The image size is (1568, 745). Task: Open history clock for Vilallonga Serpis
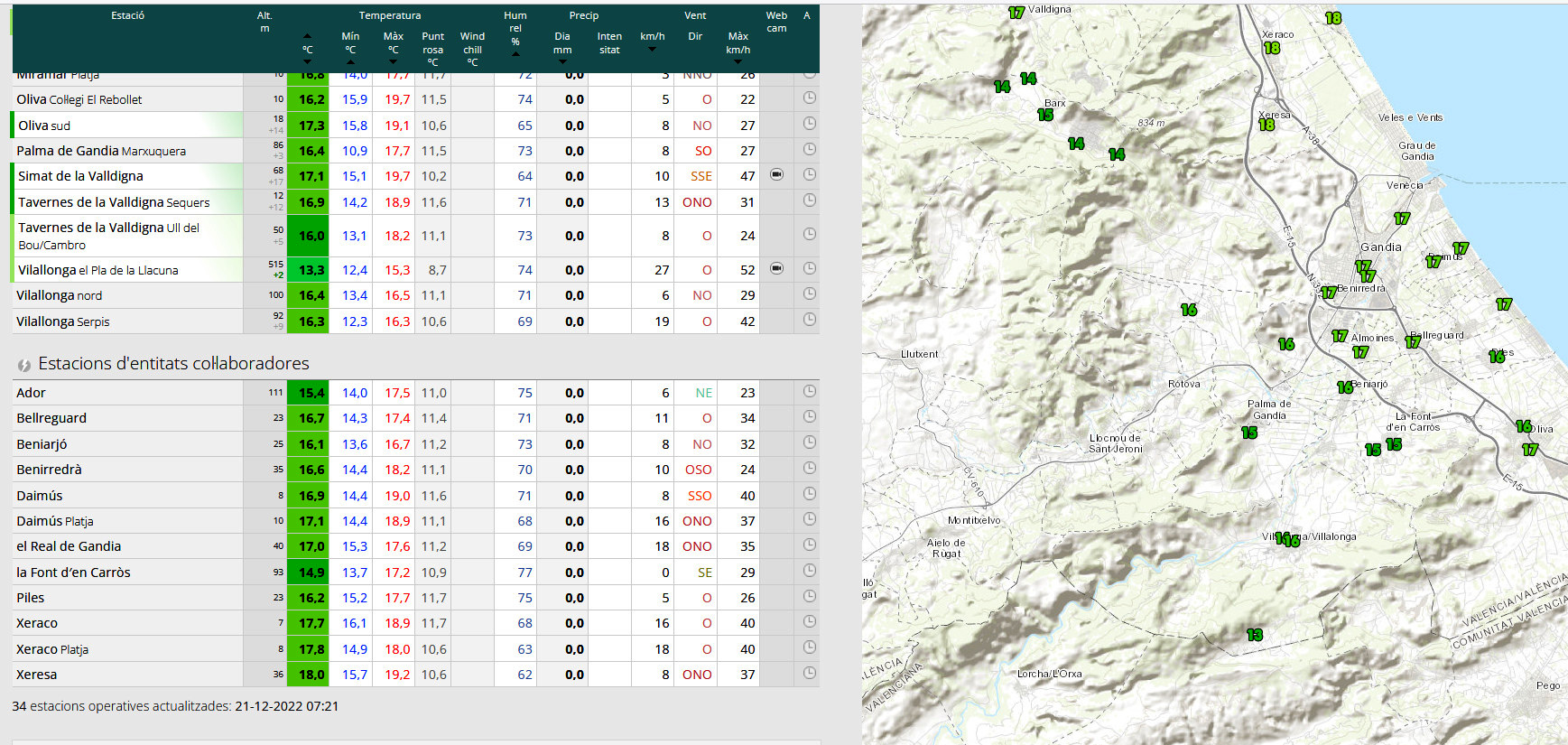tap(810, 319)
